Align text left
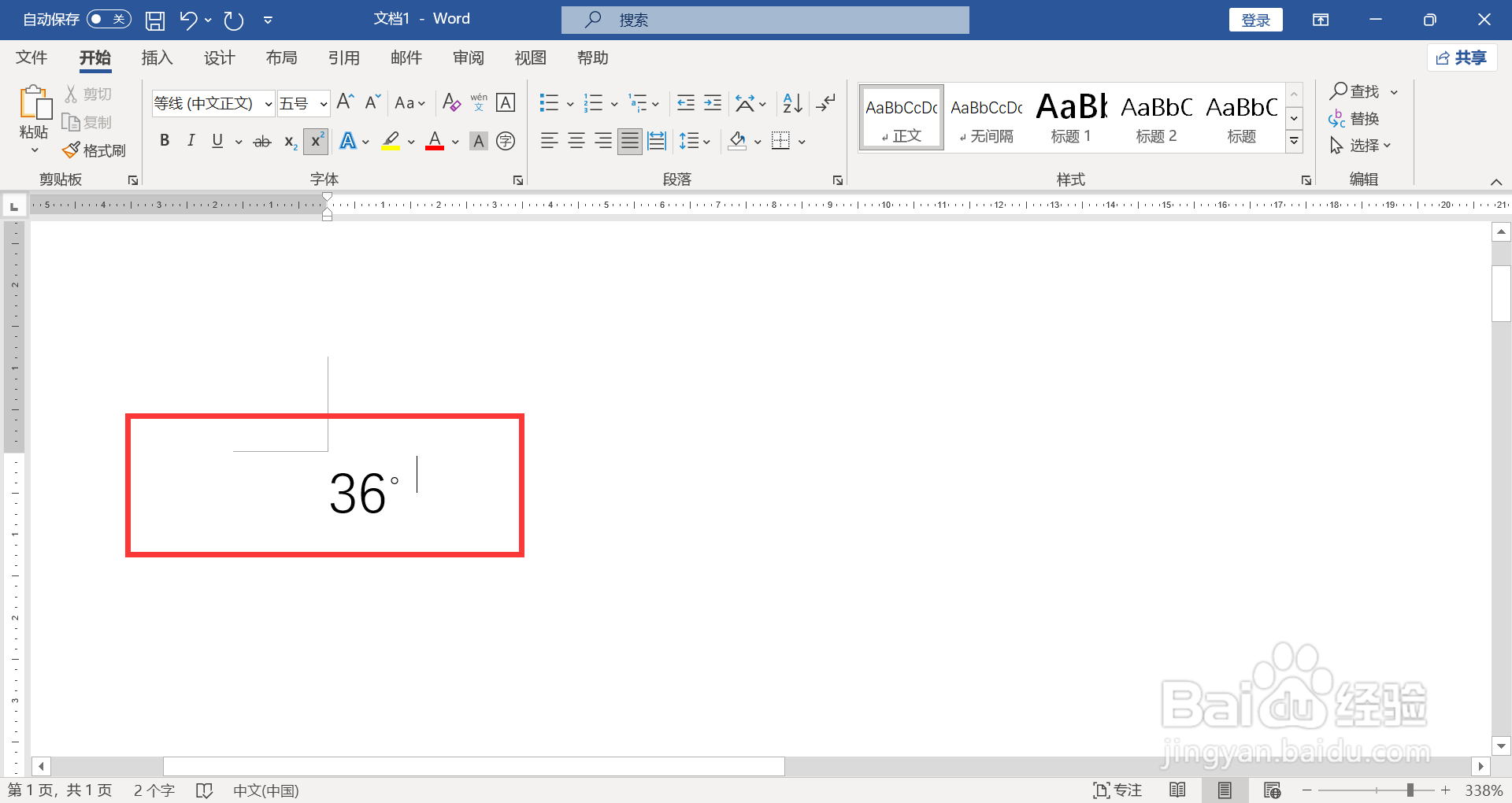 tap(549, 141)
